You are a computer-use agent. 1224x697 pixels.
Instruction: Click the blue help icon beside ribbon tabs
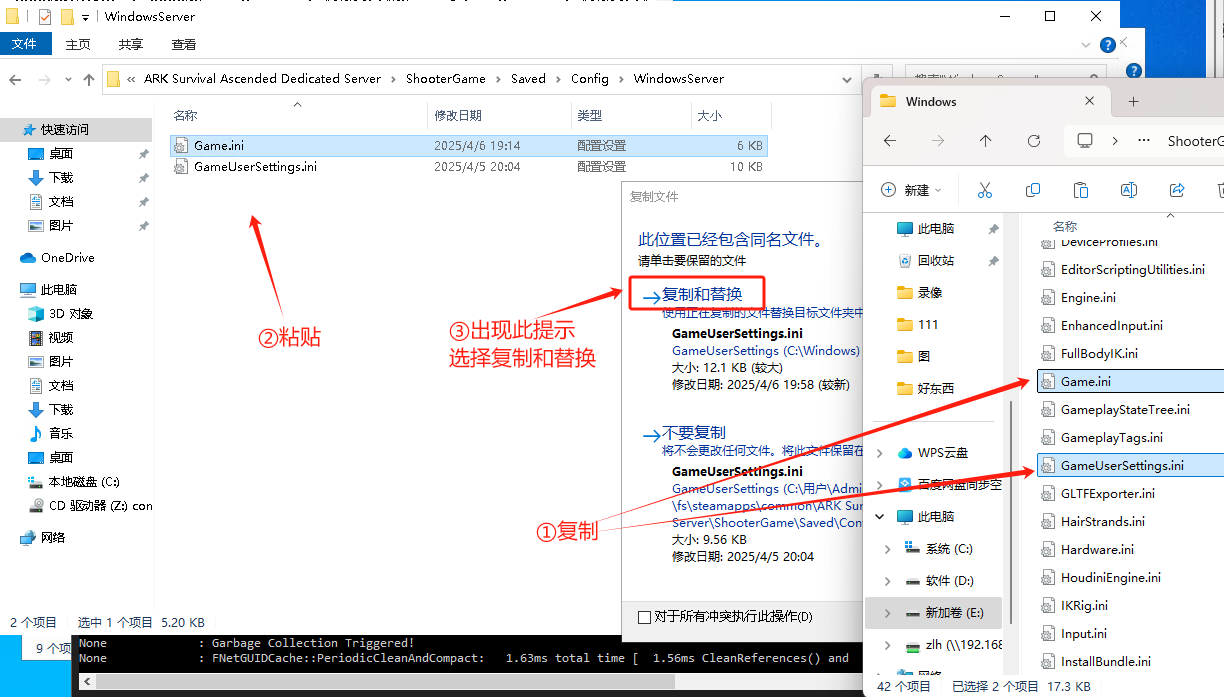1107,45
